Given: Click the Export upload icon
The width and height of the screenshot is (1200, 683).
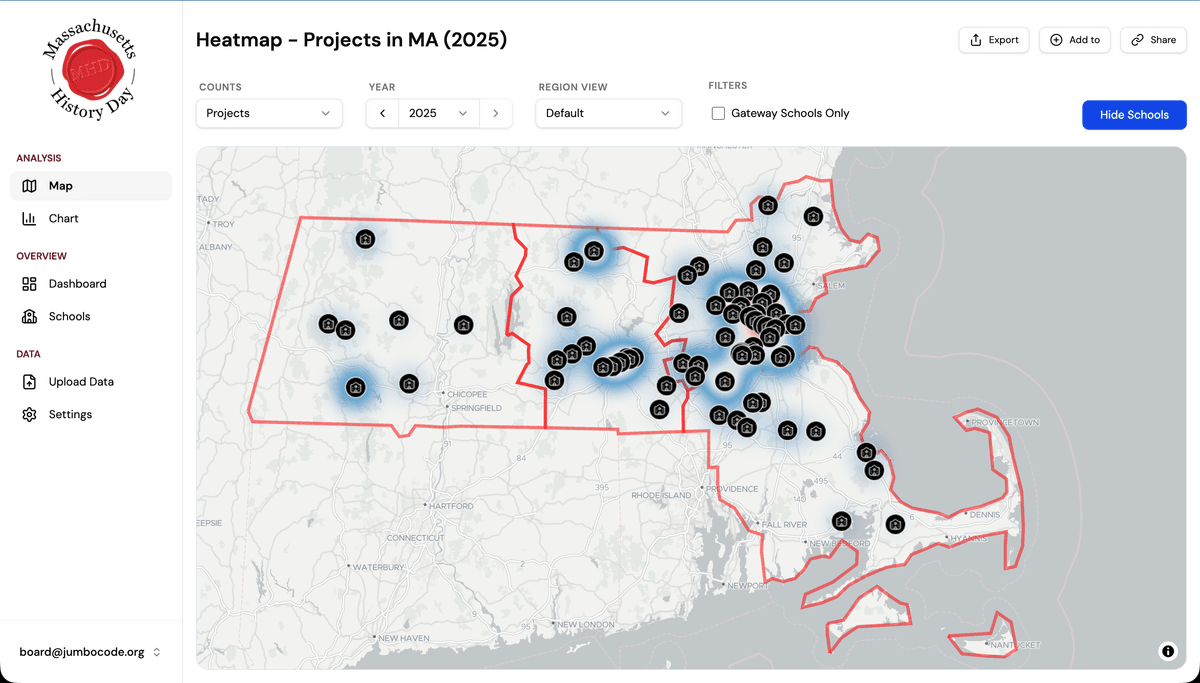Looking at the screenshot, I should pyautogui.click(x=976, y=40).
